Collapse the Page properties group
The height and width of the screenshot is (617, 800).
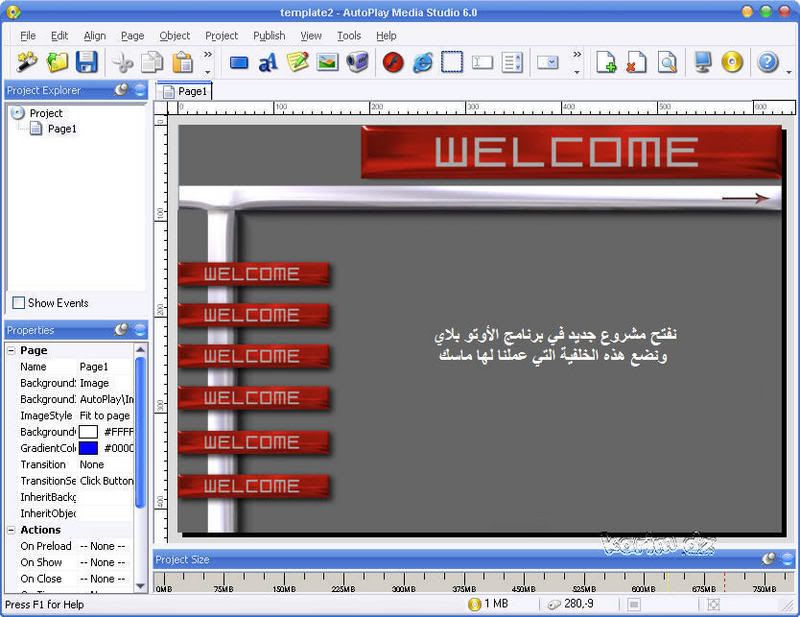[11, 351]
